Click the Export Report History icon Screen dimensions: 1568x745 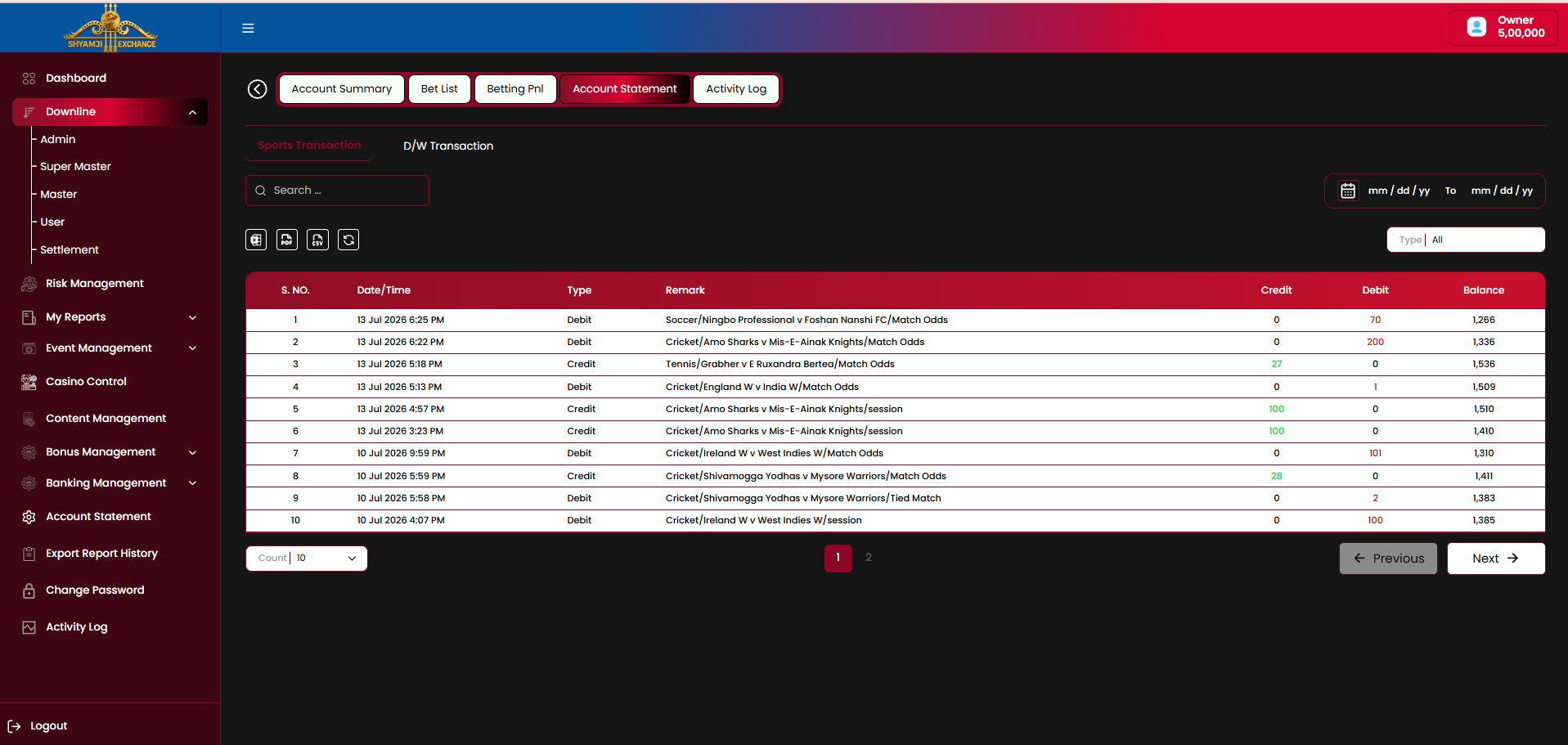click(x=29, y=554)
